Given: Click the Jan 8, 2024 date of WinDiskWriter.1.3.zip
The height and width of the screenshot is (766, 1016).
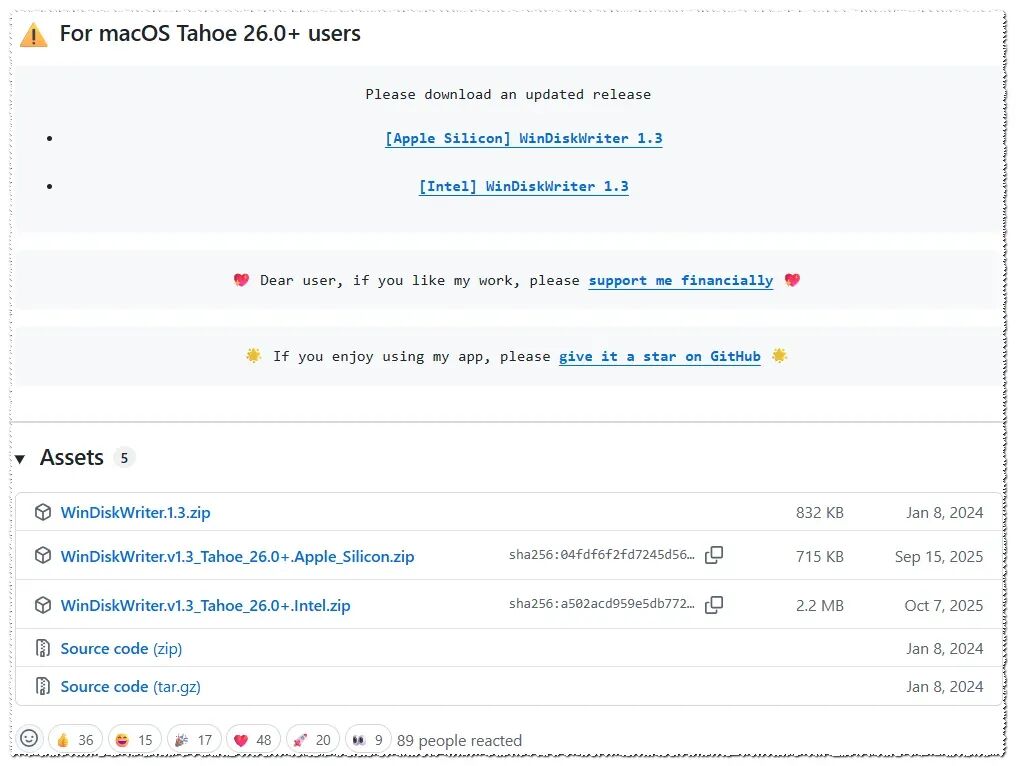Looking at the screenshot, I should pyautogui.click(x=945, y=513).
